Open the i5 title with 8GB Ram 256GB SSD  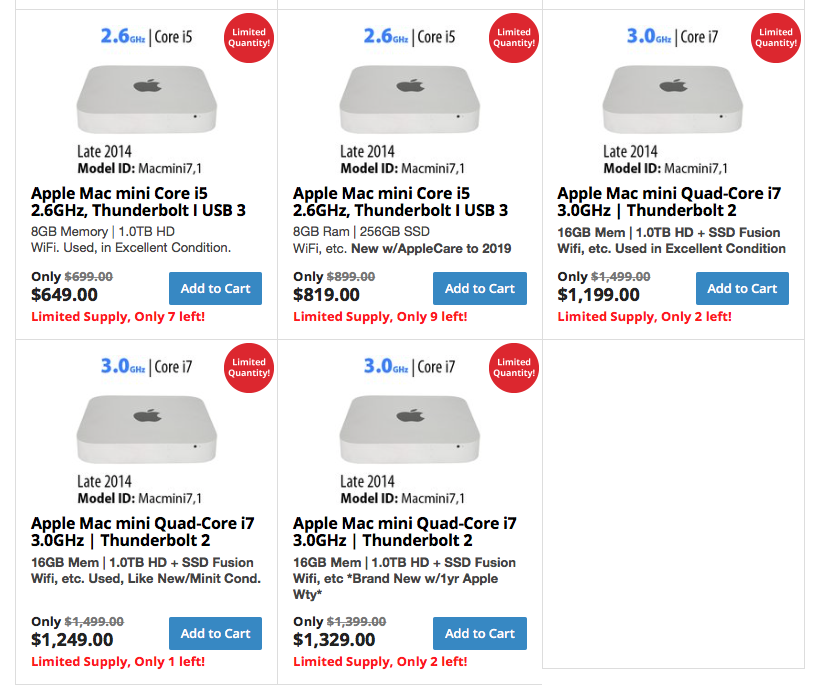click(400, 202)
